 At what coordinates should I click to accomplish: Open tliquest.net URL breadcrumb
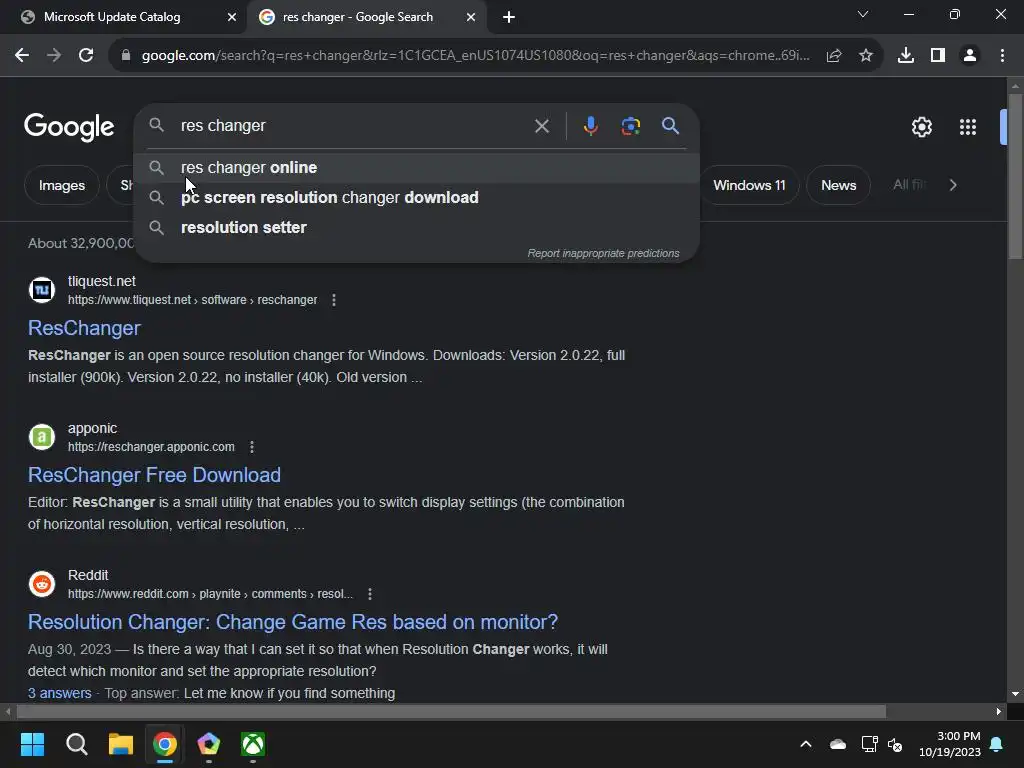pos(193,300)
